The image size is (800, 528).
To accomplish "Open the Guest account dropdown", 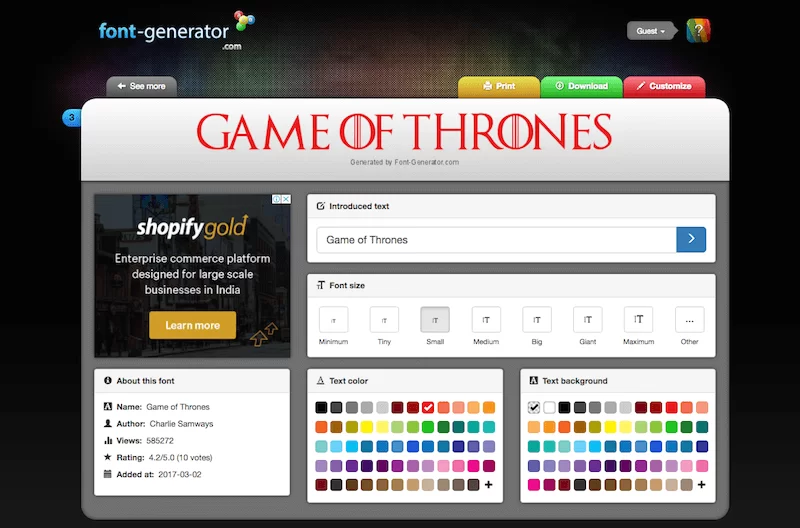I will pyautogui.click(x=650, y=31).
